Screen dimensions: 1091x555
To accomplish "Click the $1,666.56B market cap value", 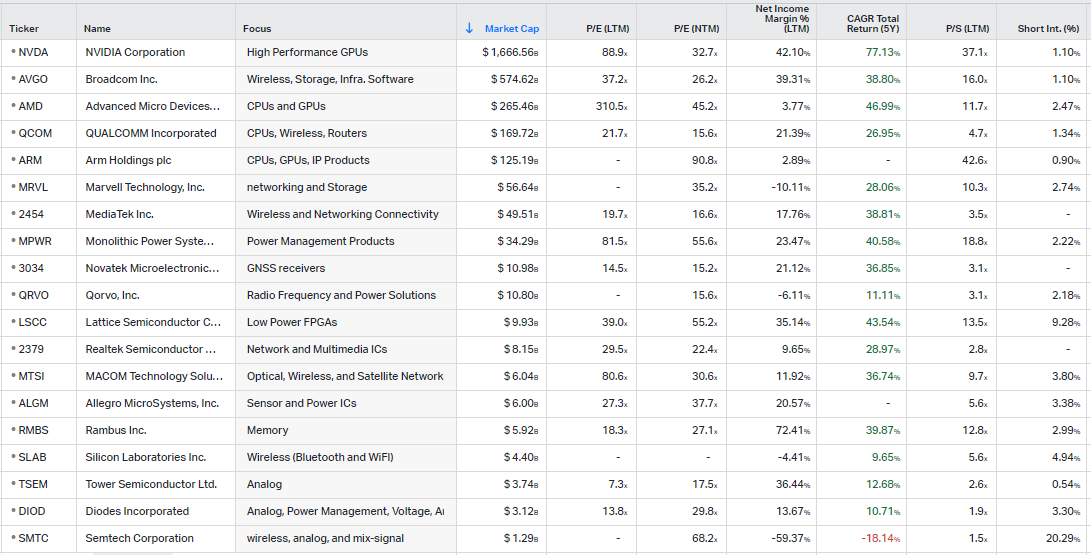I will pos(510,52).
